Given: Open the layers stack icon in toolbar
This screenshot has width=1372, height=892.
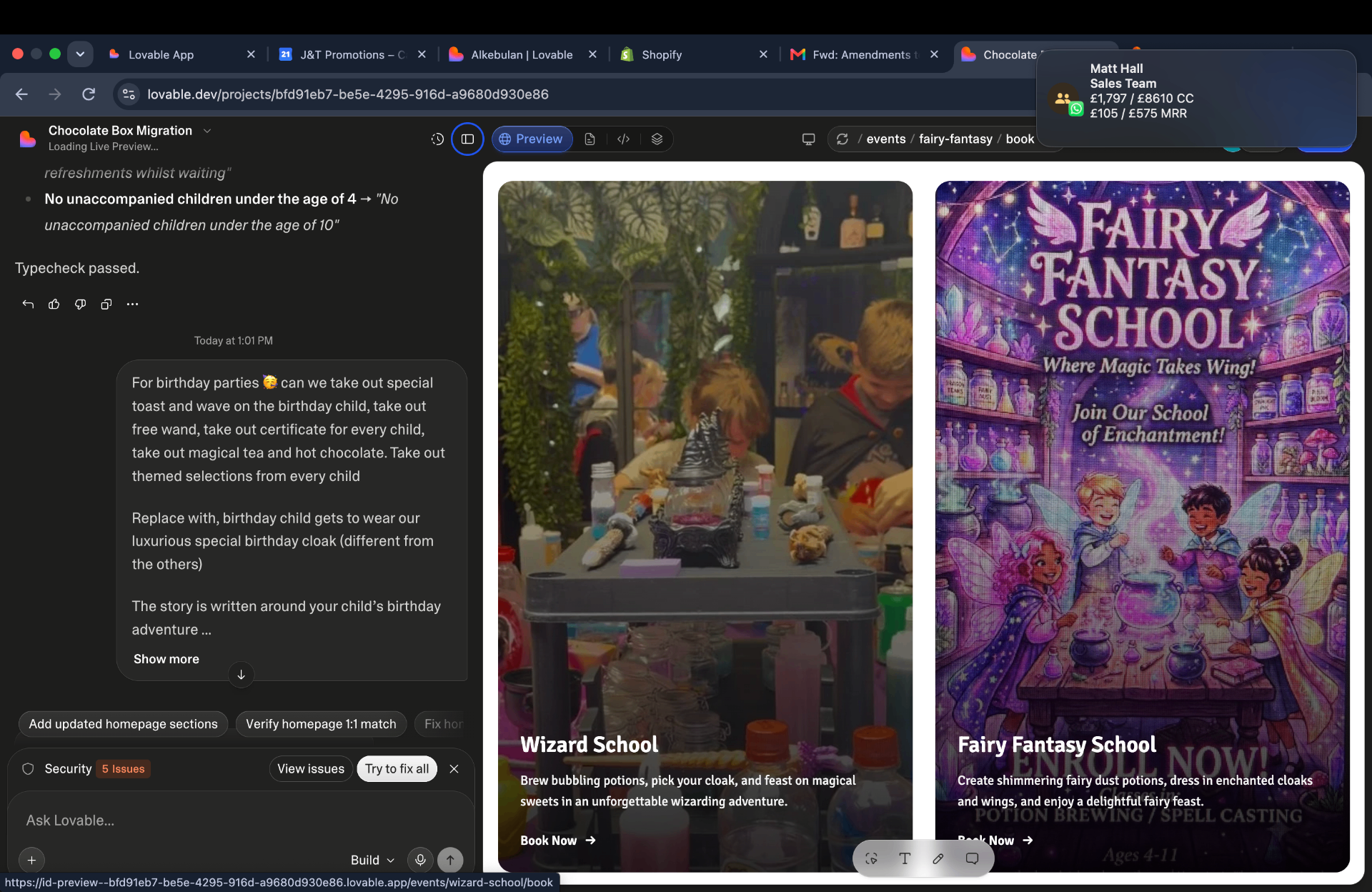Looking at the screenshot, I should click(x=657, y=139).
